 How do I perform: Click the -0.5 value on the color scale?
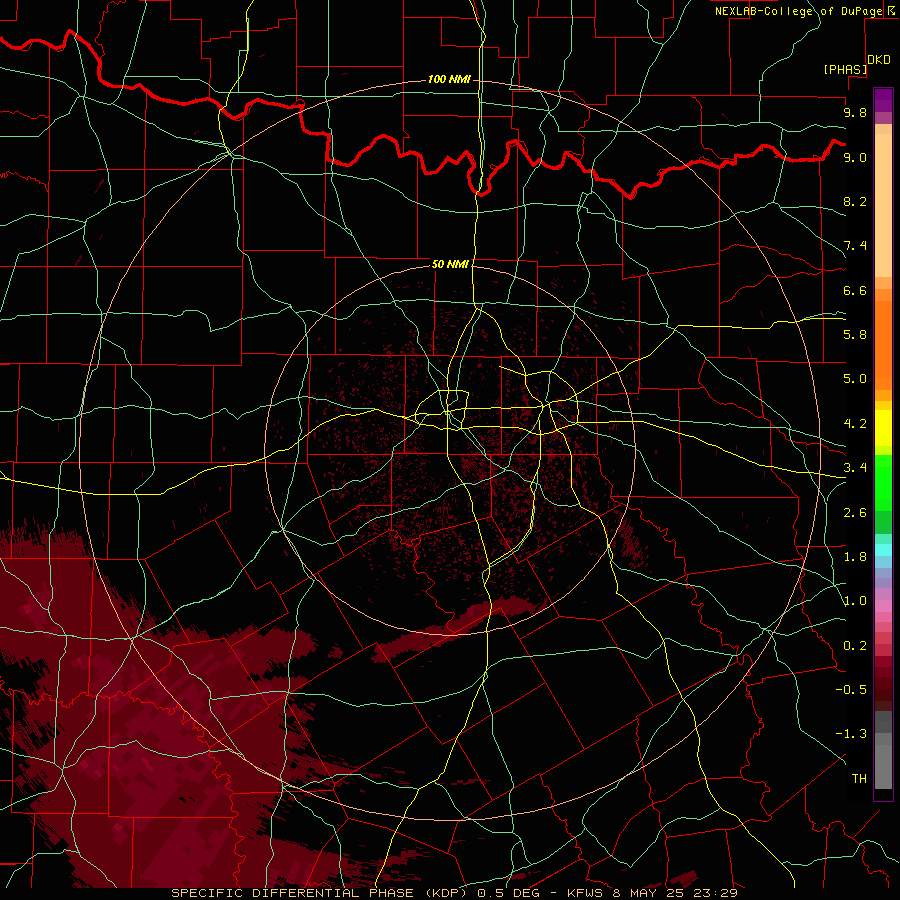point(851,690)
